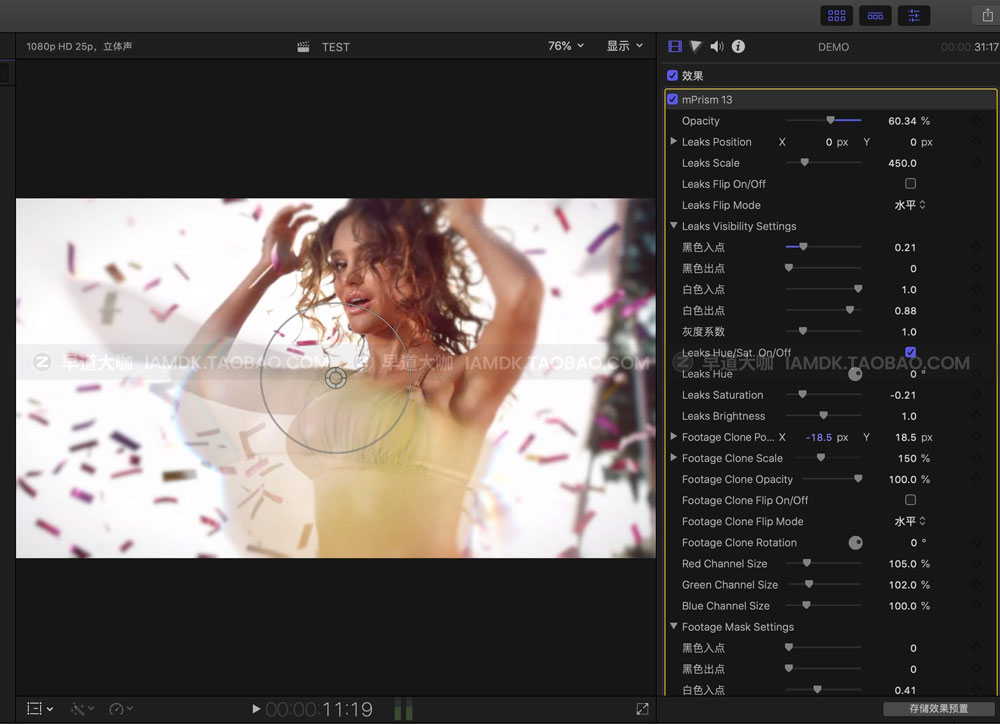Click the 存储效果预置 button

point(938,709)
